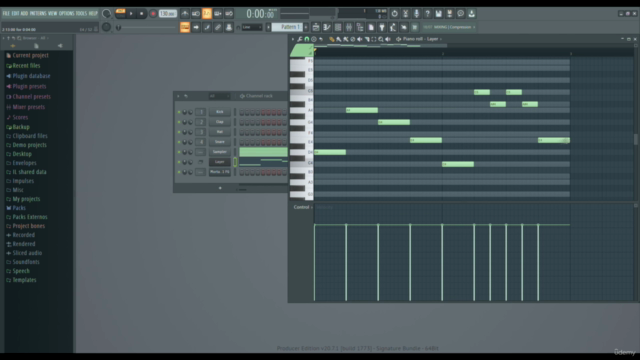Click the Layer channel button

click(220, 162)
